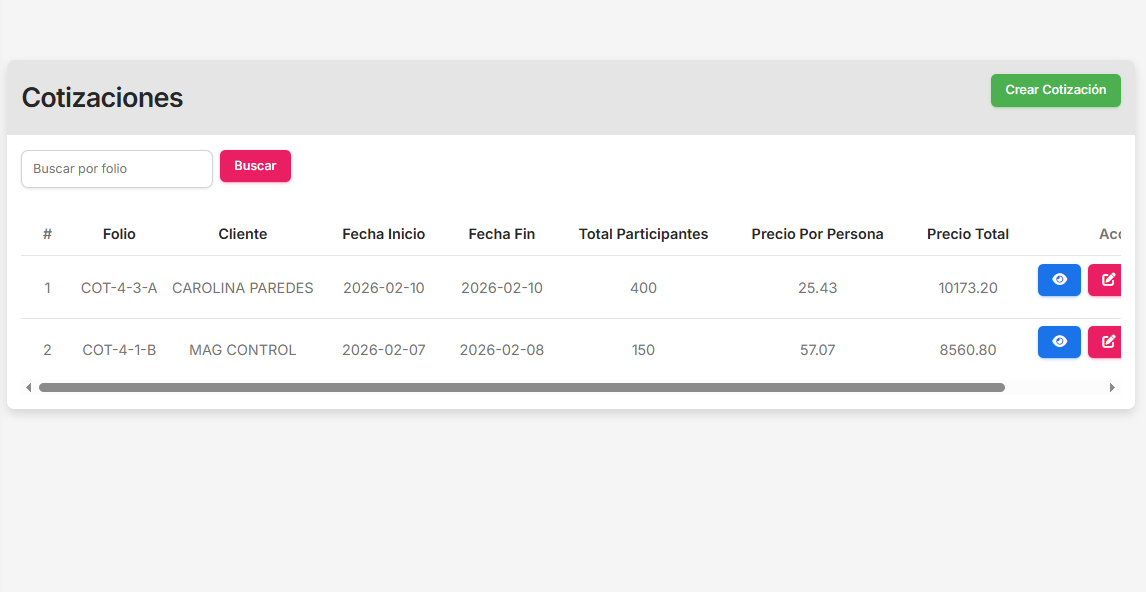Click the Precio Por Persona header
This screenshot has width=1146, height=592.
[817, 234]
